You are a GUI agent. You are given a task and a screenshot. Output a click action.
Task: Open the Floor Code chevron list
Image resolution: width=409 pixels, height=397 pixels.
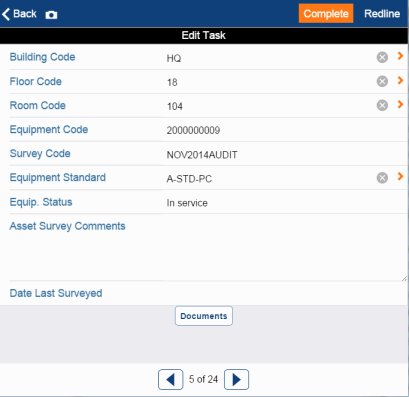click(x=400, y=80)
